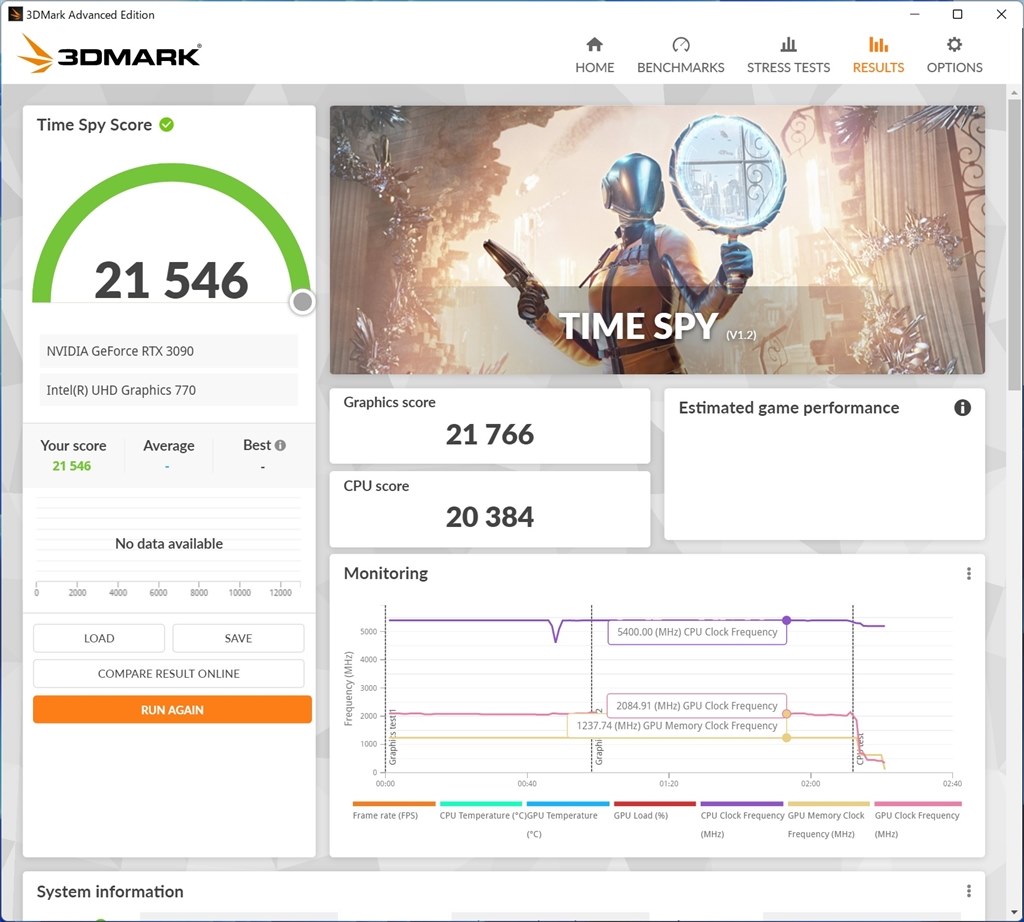Click the Benchmarks gauge icon
This screenshot has height=922, width=1024.
[680, 44]
